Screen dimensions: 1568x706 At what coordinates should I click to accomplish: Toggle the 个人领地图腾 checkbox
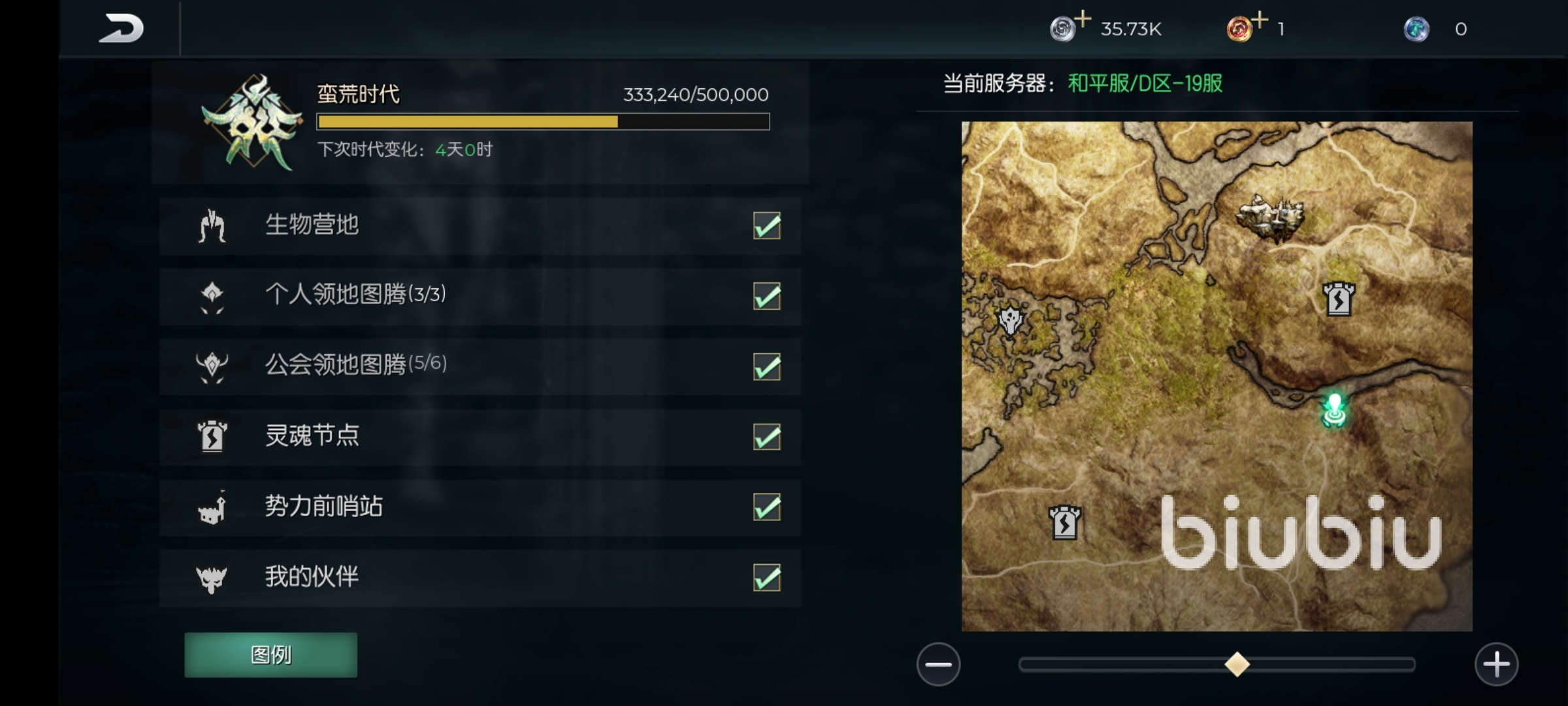pyautogui.click(x=767, y=296)
